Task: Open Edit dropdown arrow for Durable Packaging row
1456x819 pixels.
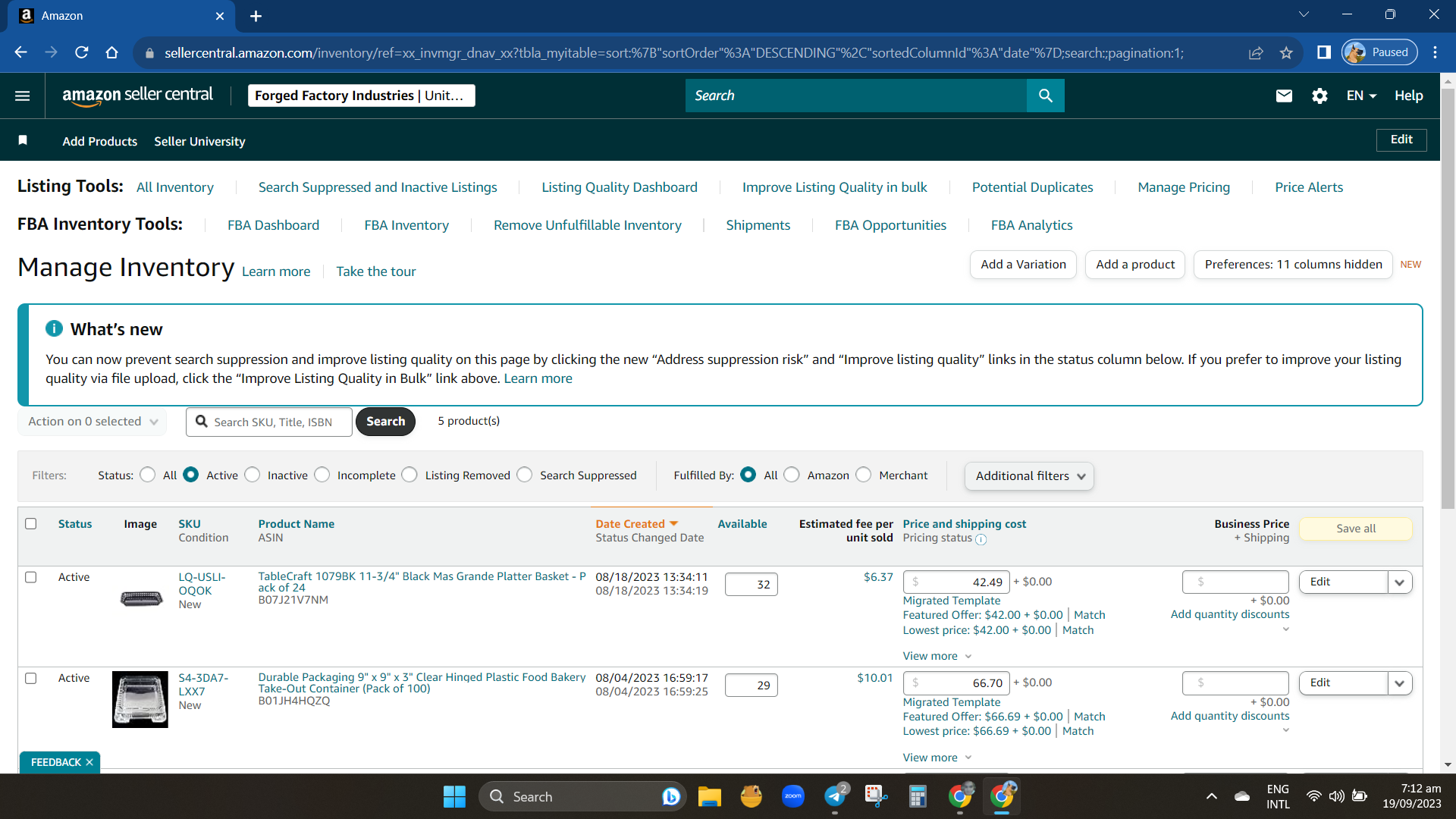Action: (1399, 683)
